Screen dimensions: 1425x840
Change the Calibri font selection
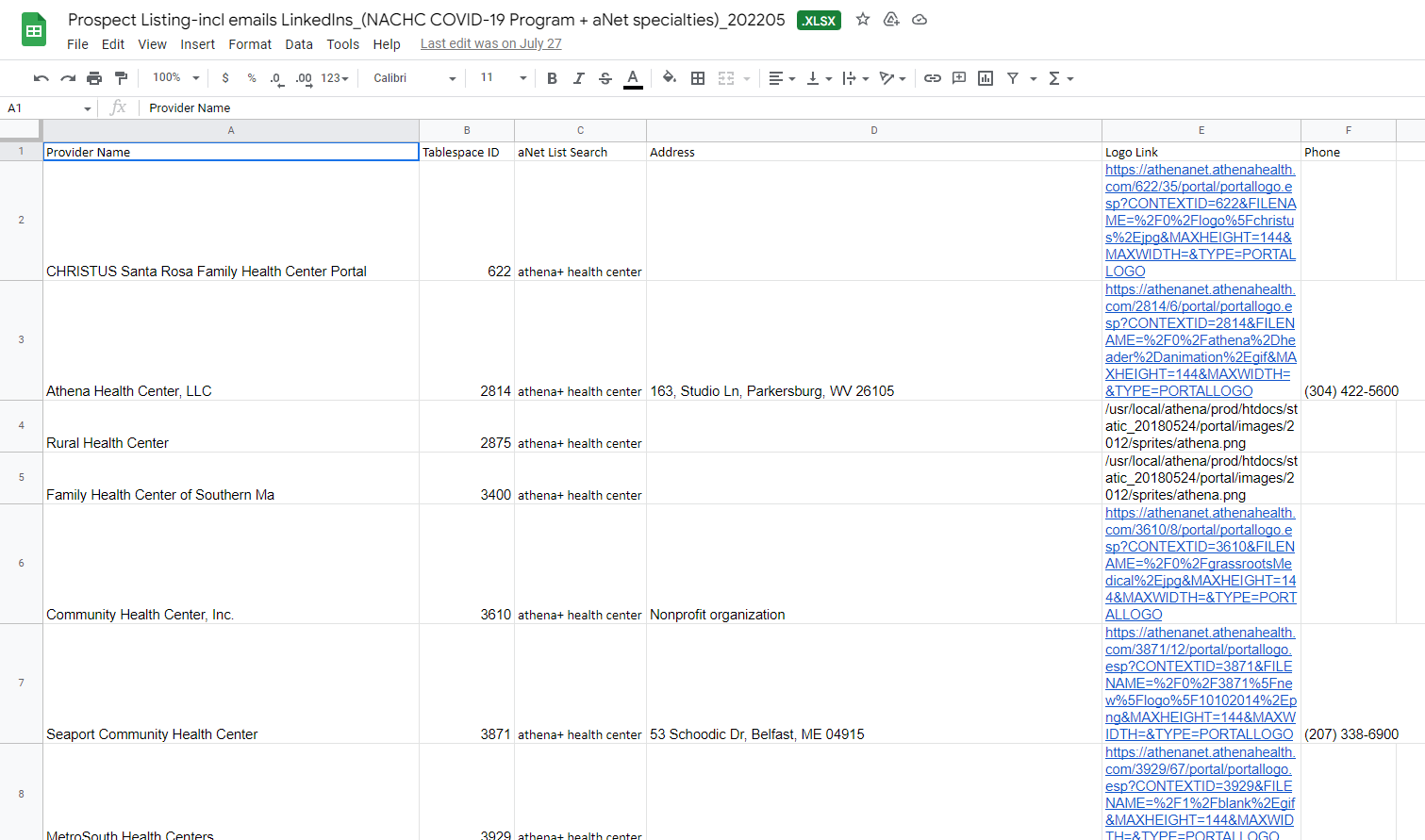coord(415,78)
